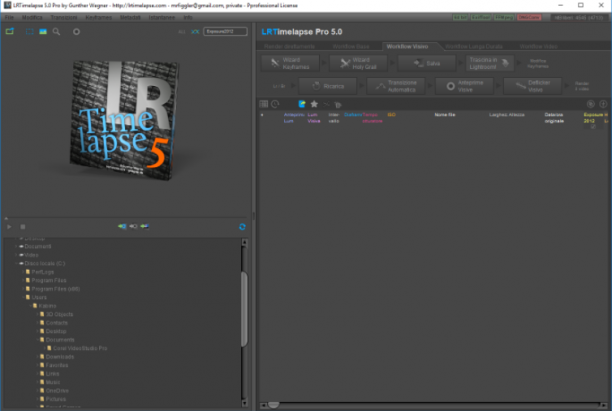Expand the Documenti tree node

coord(16,246)
